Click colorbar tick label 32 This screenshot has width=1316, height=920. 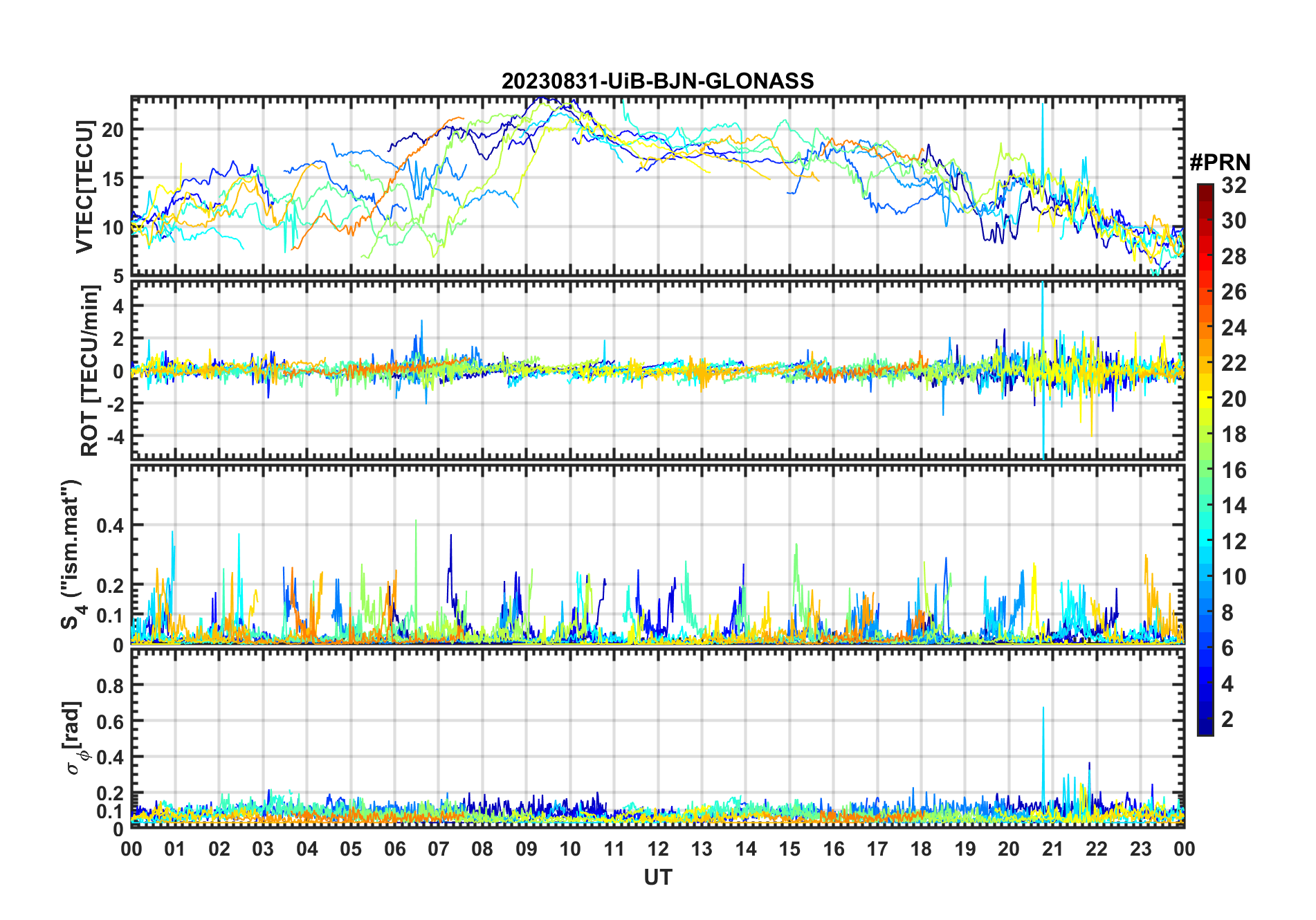pos(1234,185)
